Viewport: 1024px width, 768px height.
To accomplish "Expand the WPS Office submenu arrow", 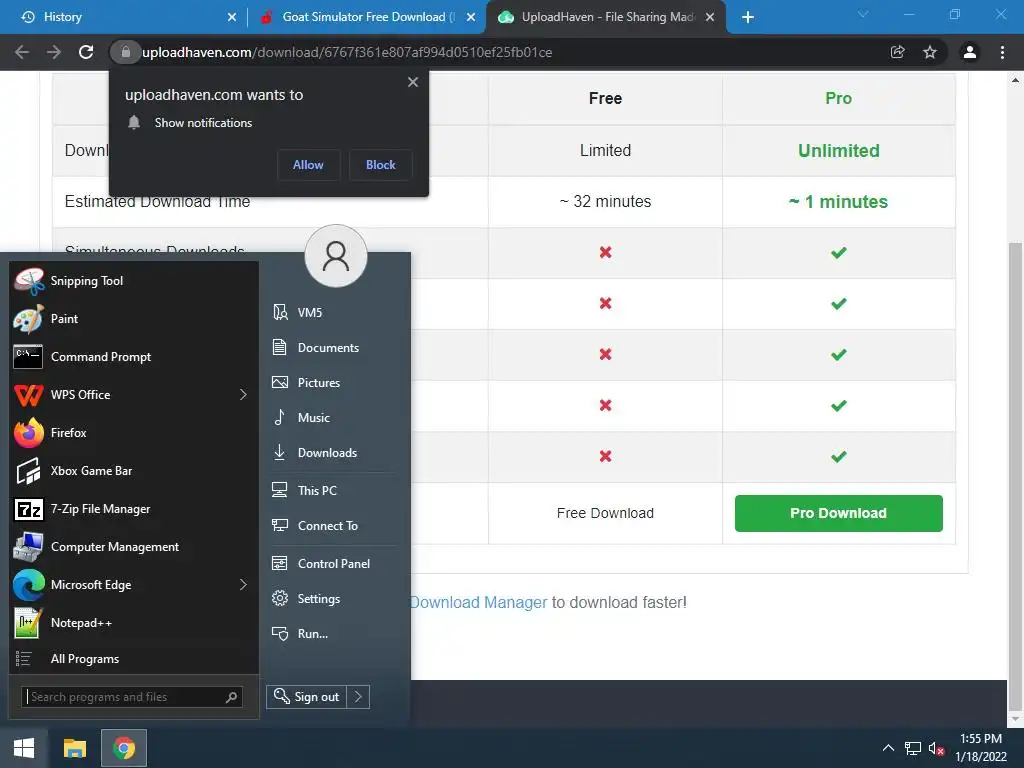I will click(x=243, y=394).
